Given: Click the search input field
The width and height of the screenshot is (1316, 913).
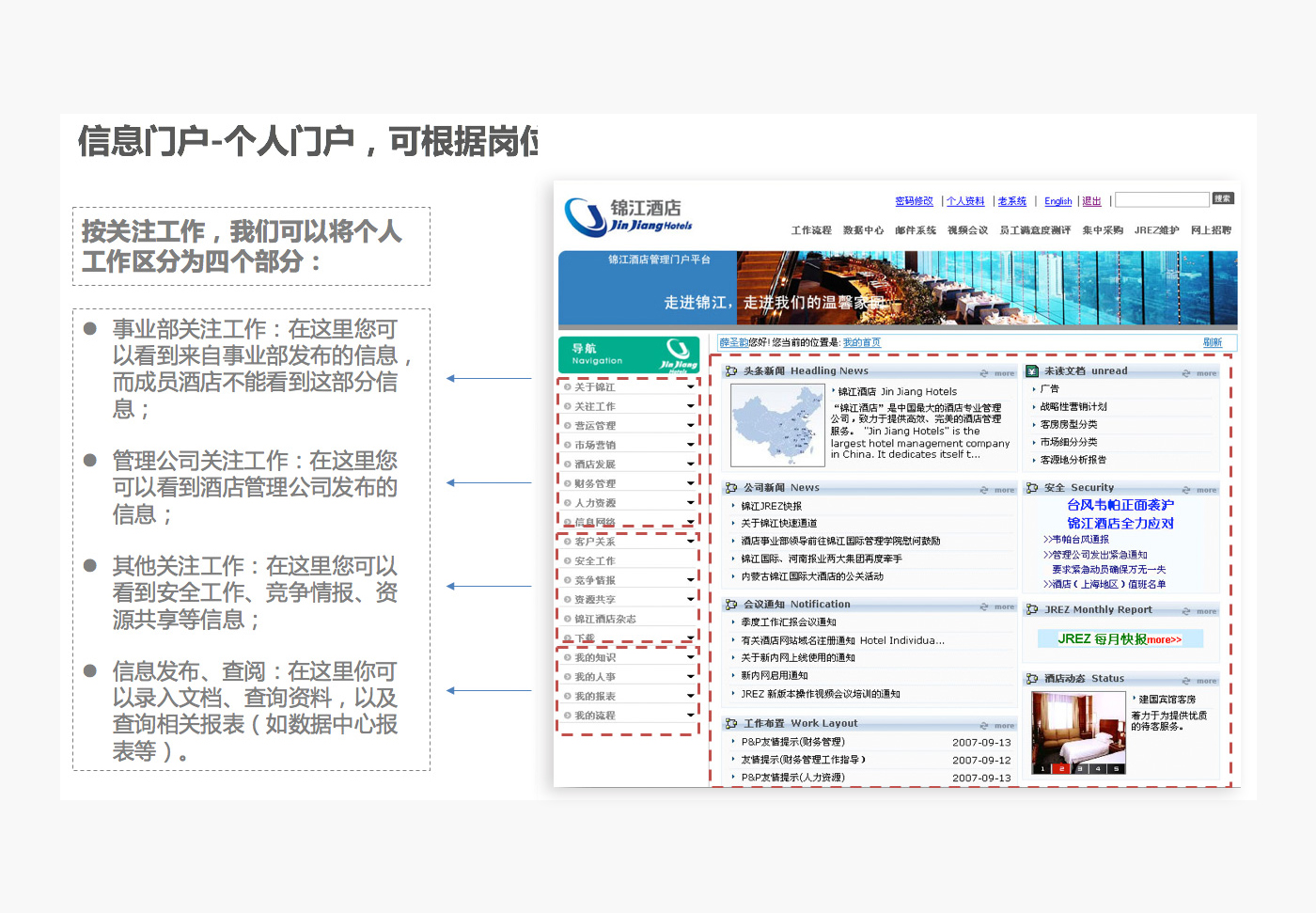Looking at the screenshot, I should [1162, 199].
